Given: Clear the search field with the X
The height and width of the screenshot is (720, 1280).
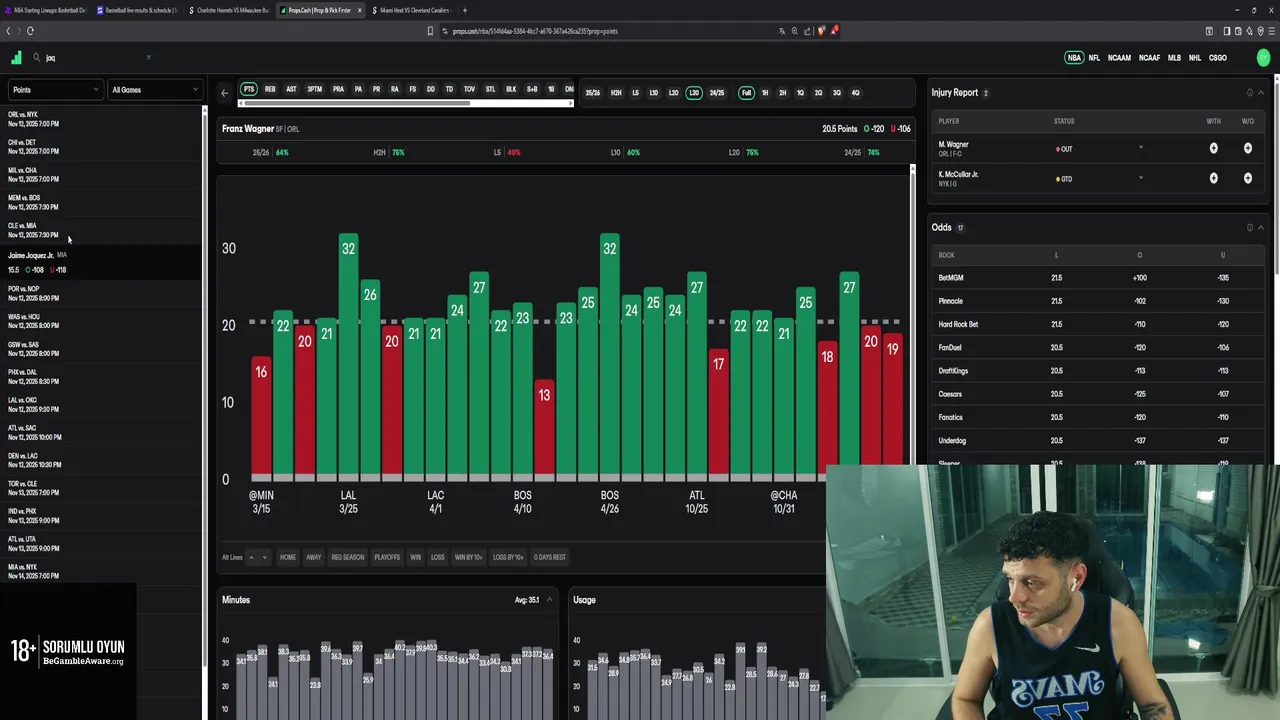Looking at the screenshot, I should point(148,57).
